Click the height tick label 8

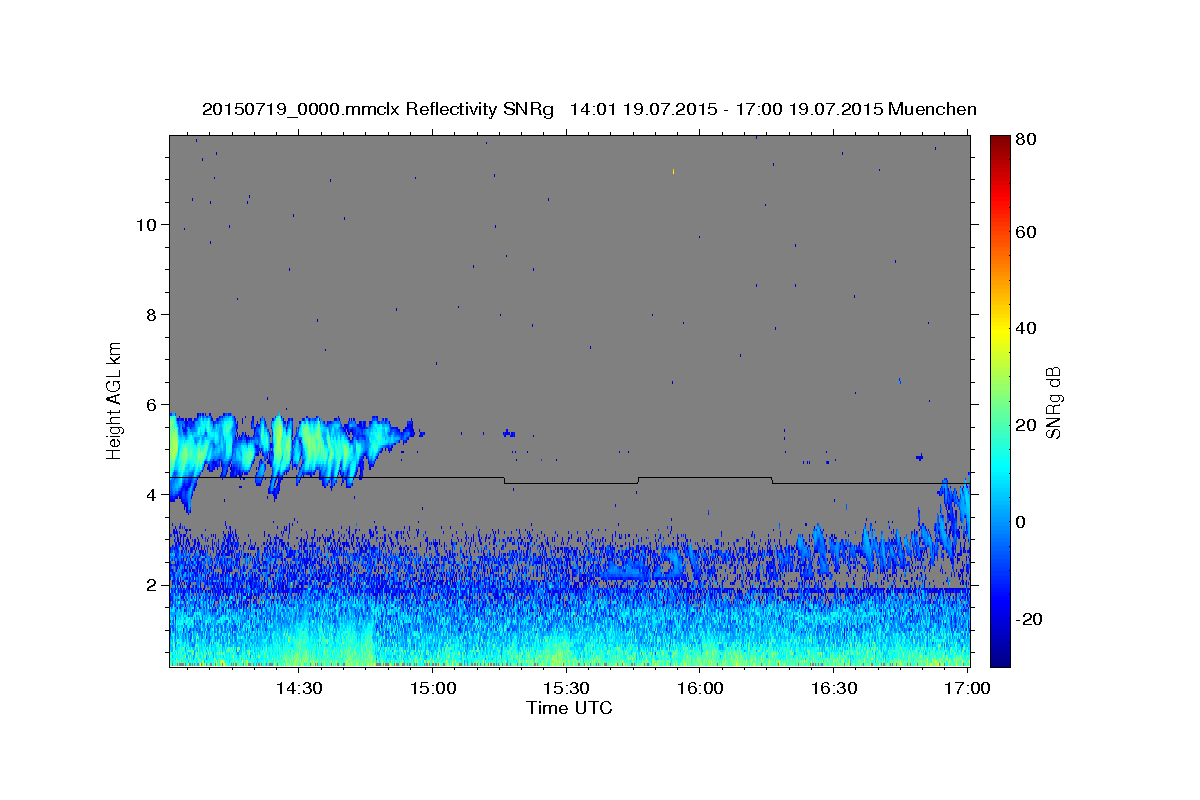150,315
